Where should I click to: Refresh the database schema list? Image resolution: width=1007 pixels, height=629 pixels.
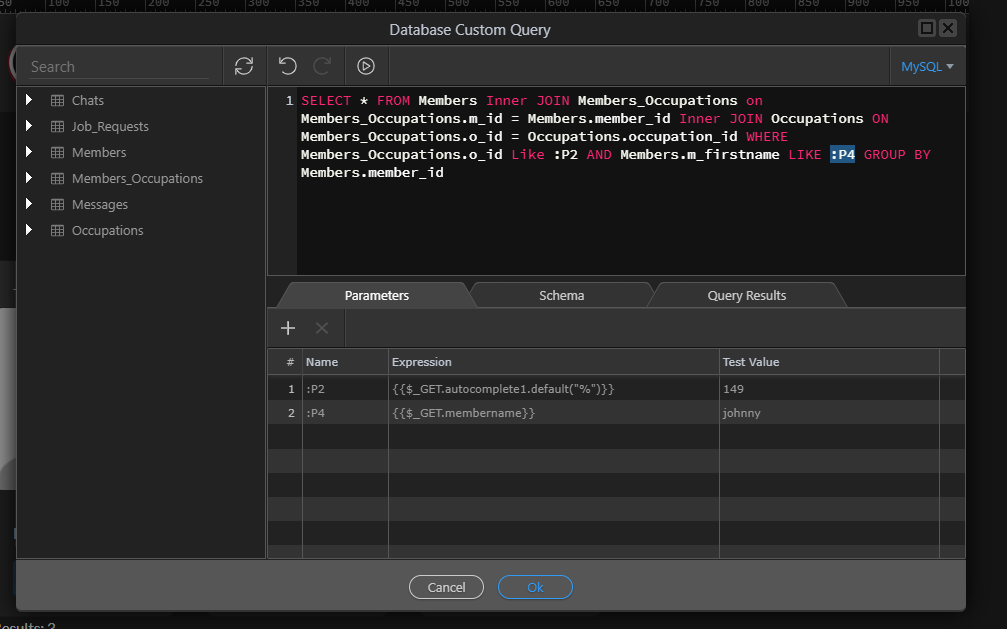point(244,66)
